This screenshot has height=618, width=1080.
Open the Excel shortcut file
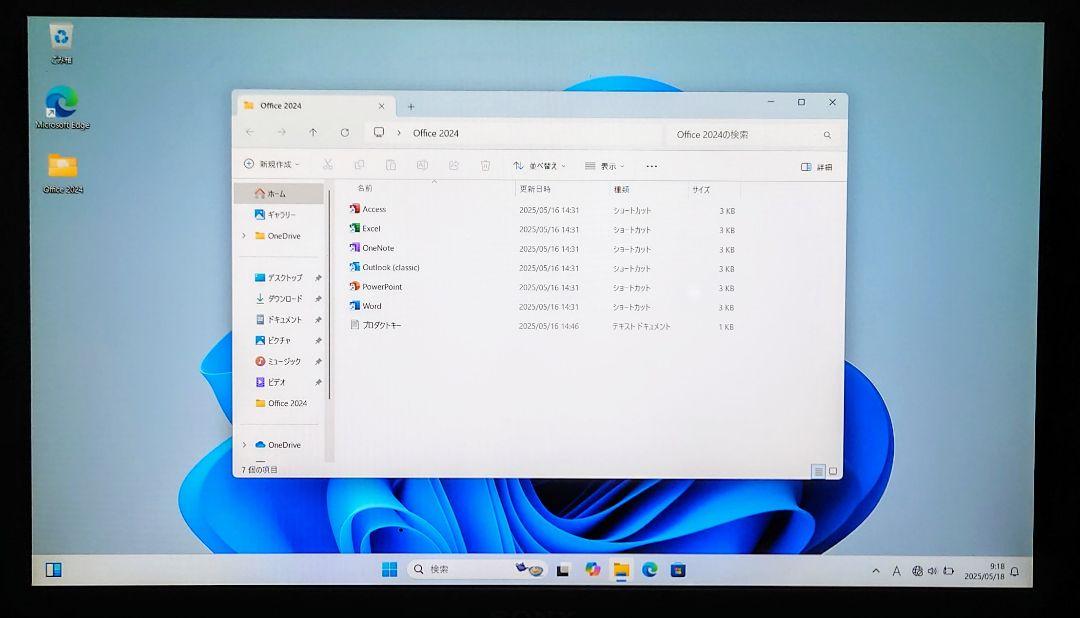(365, 228)
